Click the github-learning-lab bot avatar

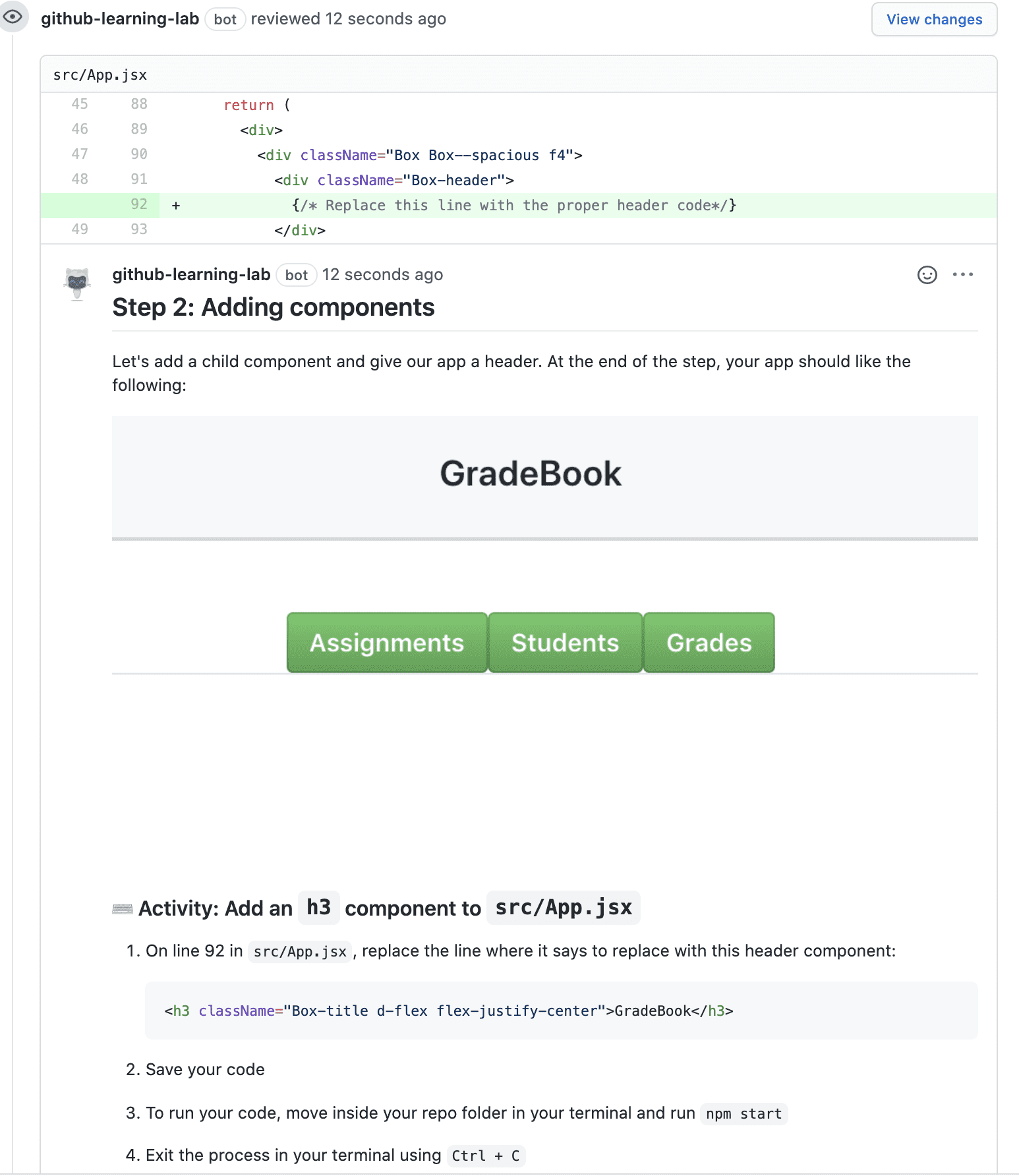click(x=77, y=283)
